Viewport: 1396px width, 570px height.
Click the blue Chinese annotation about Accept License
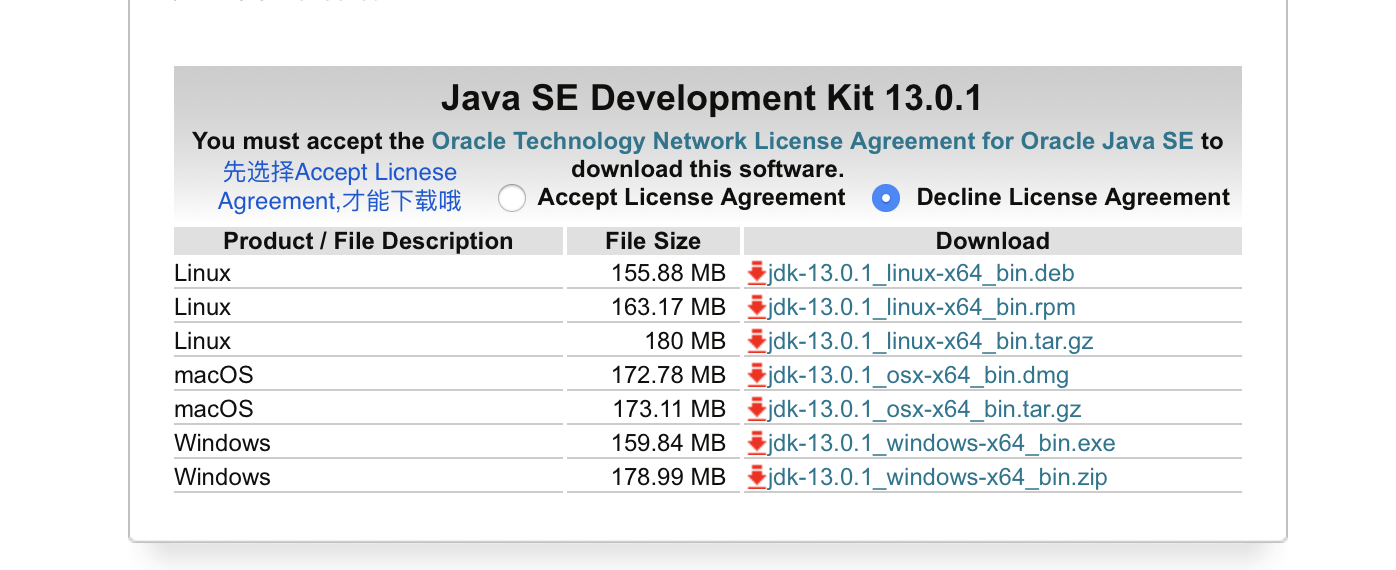340,187
